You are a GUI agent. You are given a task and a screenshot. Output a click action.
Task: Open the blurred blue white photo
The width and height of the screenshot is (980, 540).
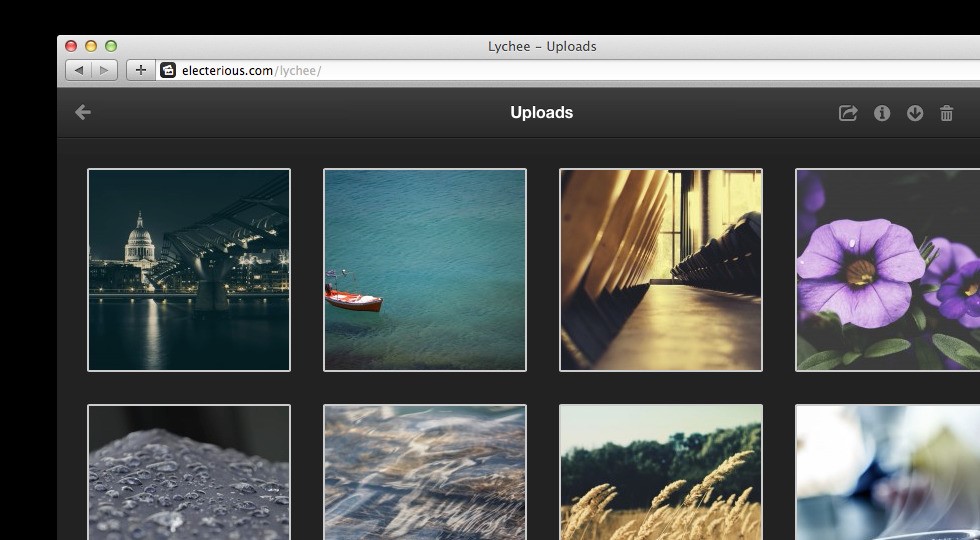point(888,472)
